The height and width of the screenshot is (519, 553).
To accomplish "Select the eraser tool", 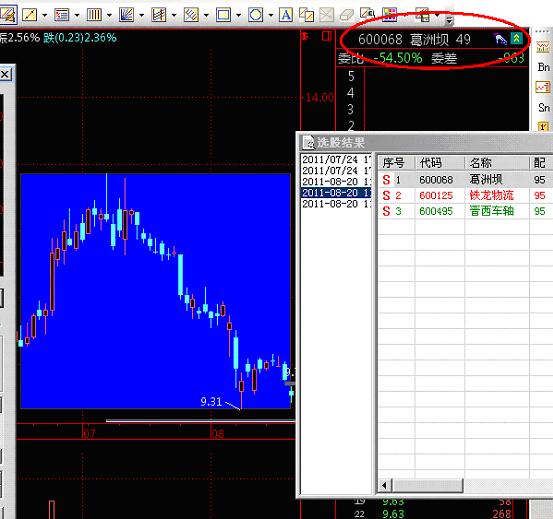I will pyautogui.click(x=347, y=15).
